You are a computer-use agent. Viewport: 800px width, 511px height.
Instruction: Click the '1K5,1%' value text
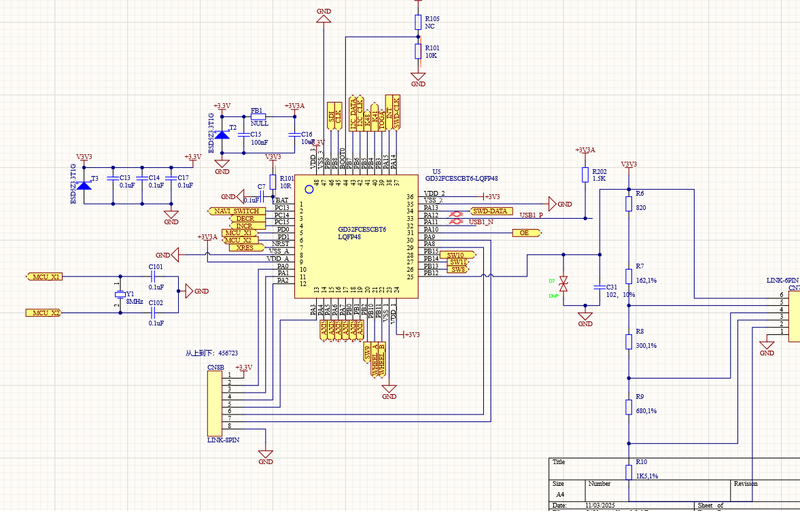[x=647, y=476]
